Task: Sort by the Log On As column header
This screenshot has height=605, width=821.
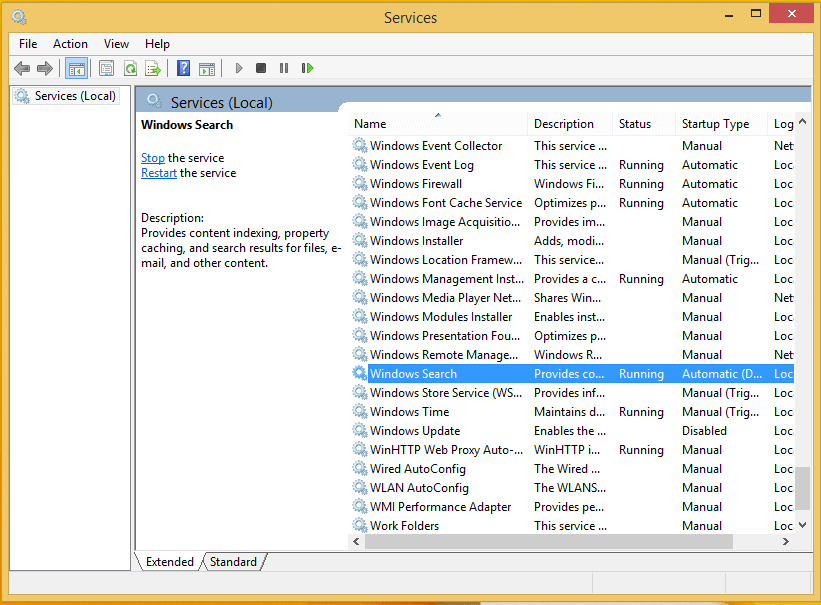Action: click(781, 124)
